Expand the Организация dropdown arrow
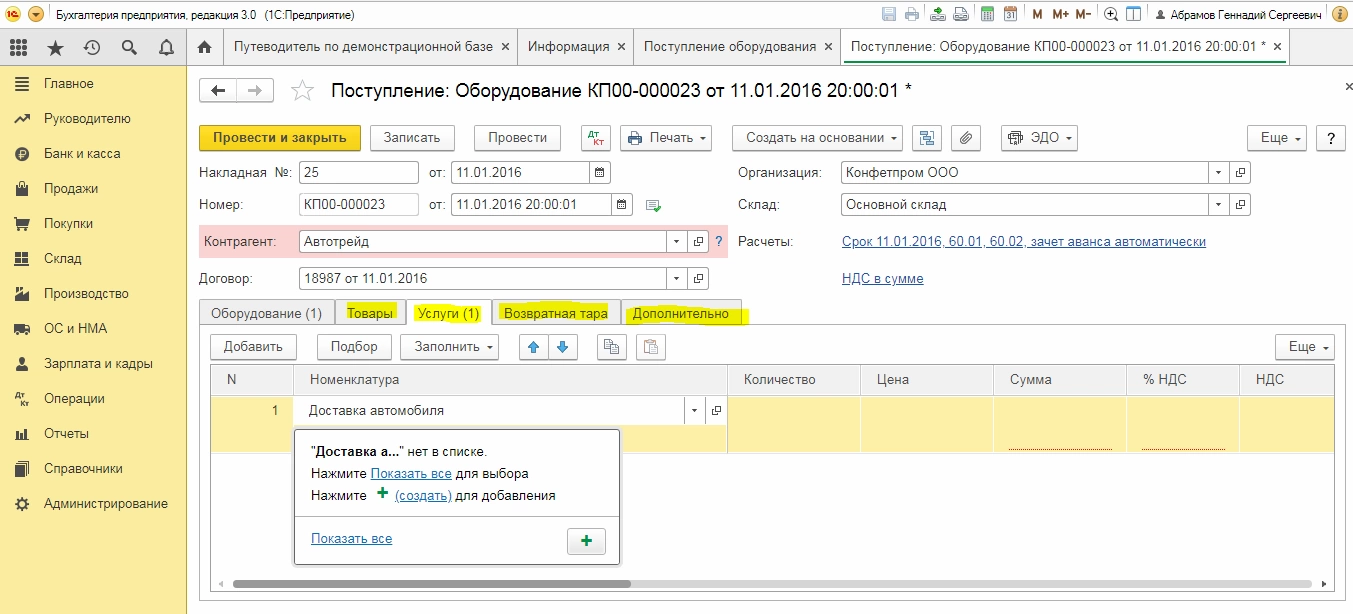Viewport: 1353px width, 614px height. pos(1218,172)
